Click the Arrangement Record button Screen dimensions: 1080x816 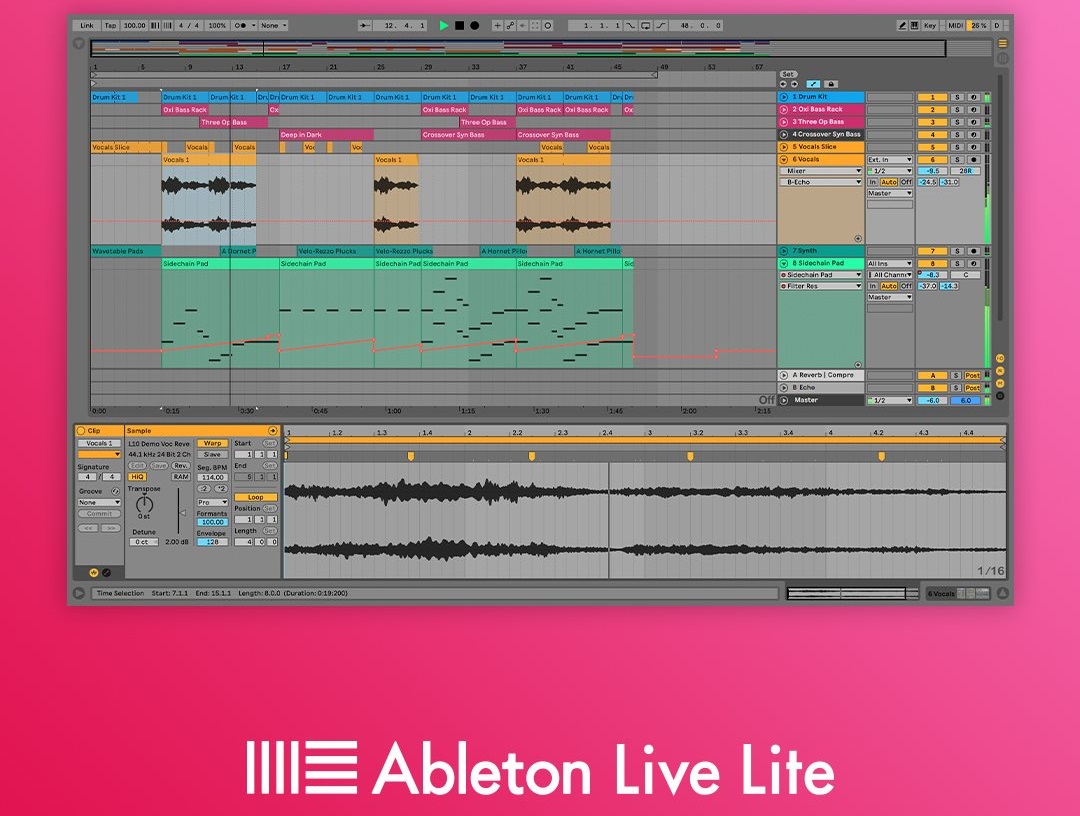coord(474,25)
